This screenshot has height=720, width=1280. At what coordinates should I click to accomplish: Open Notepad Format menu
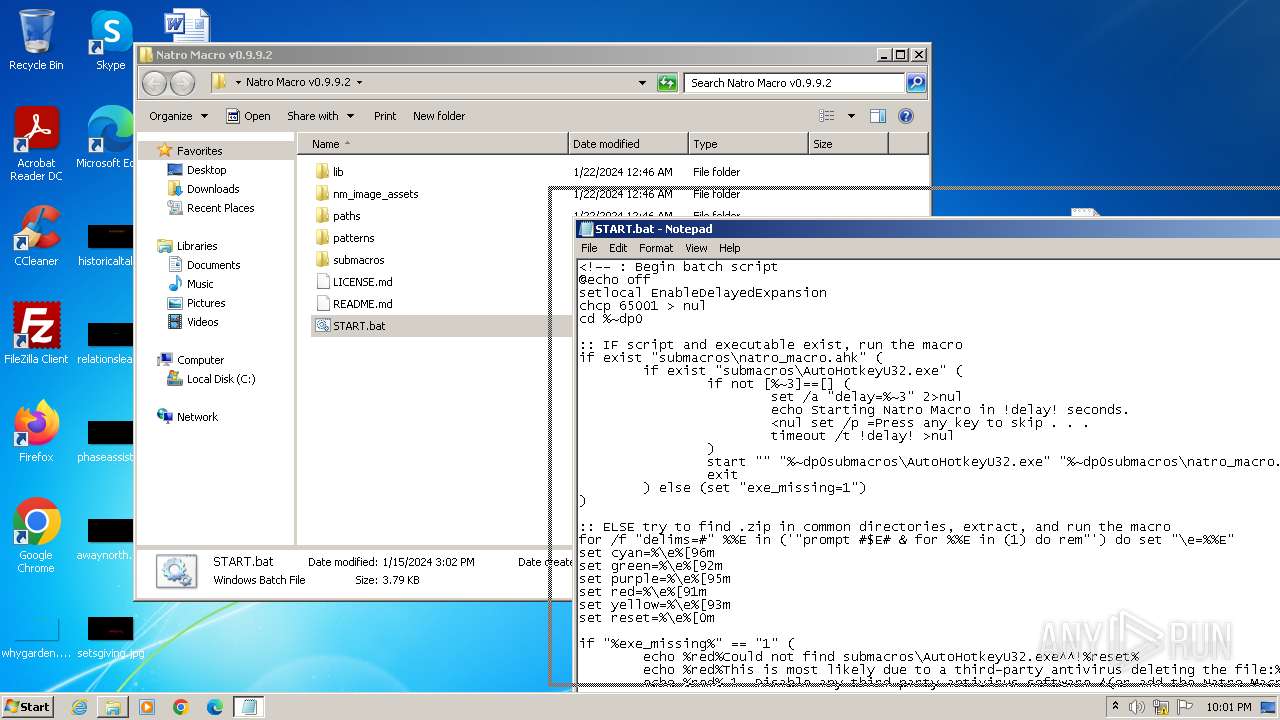click(x=656, y=248)
